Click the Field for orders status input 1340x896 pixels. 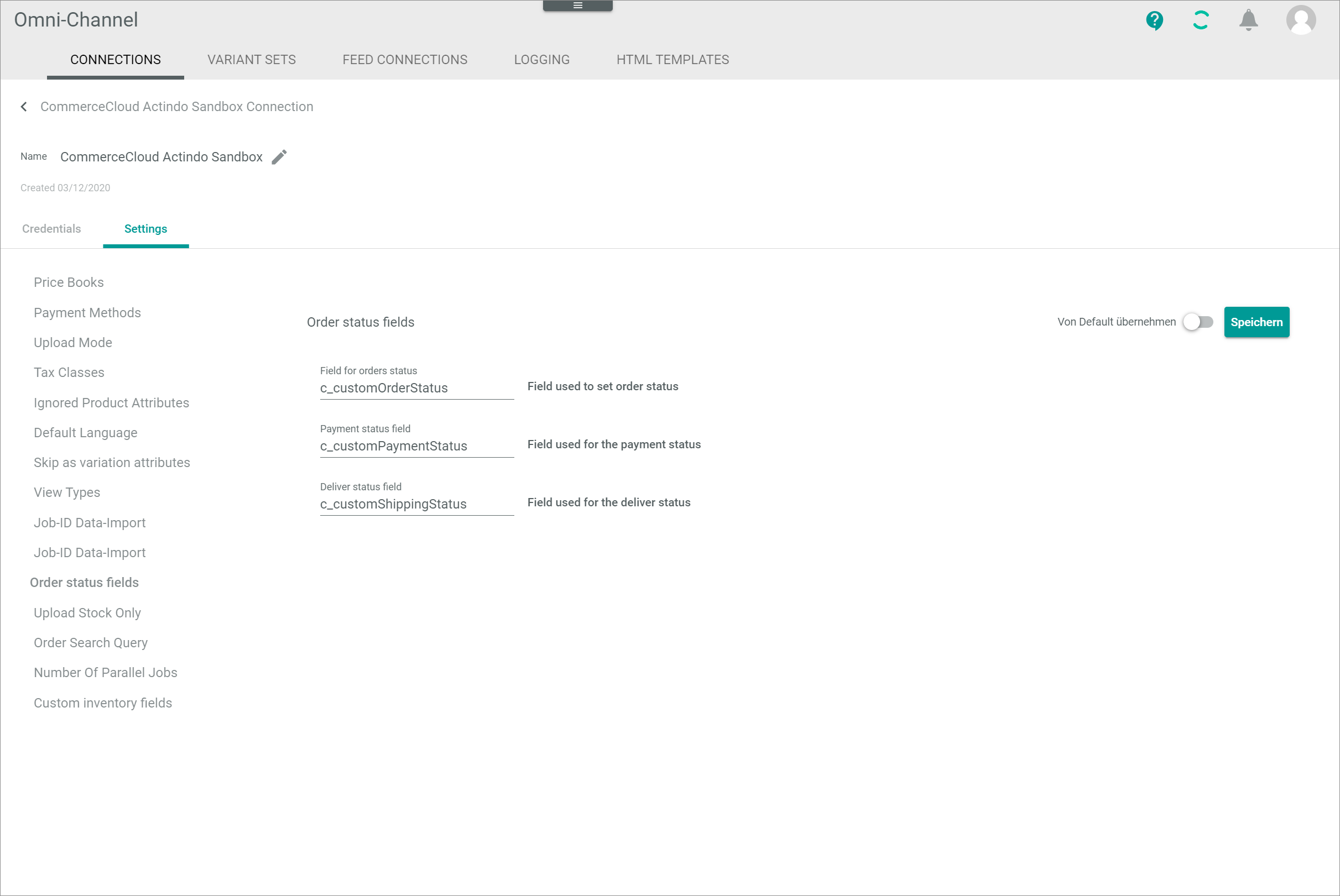point(417,388)
